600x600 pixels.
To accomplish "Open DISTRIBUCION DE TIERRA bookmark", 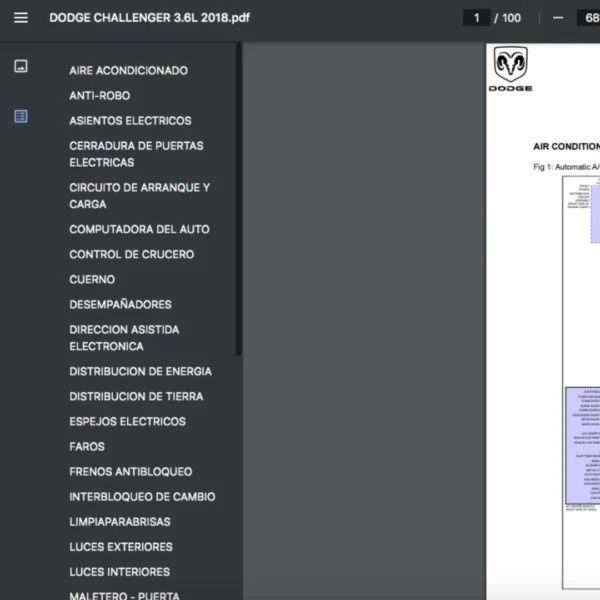I will point(136,396).
